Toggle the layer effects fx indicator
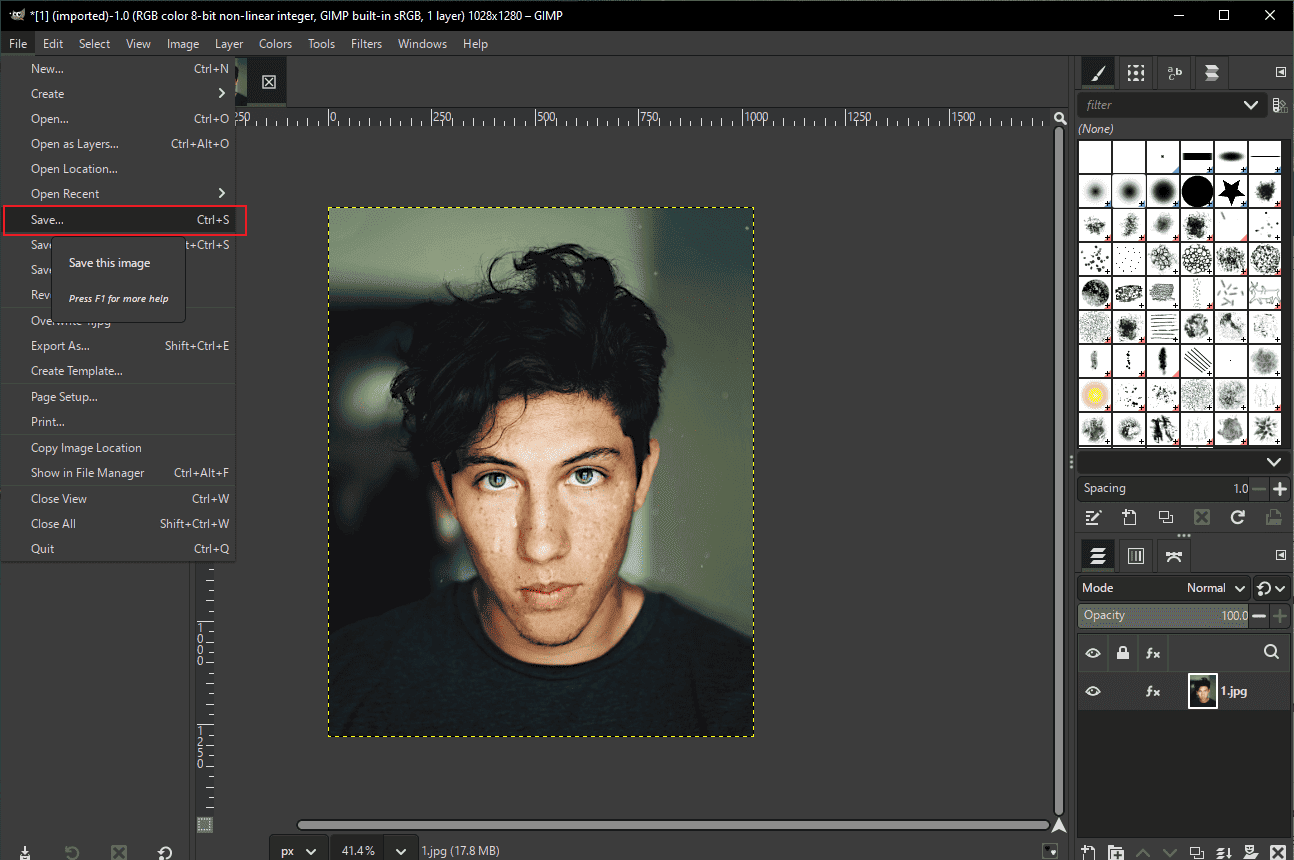 pos(1152,691)
